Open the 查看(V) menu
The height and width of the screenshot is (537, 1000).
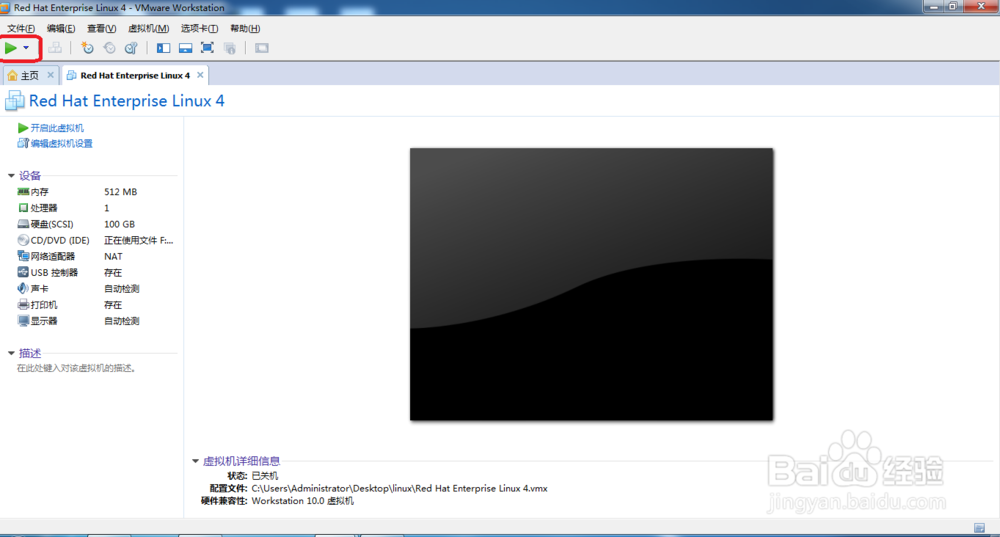101,28
